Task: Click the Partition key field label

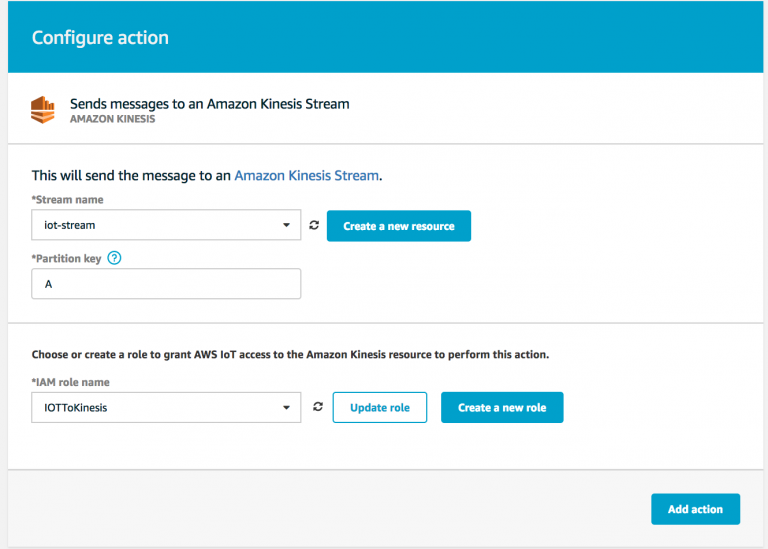Action: pos(67,259)
